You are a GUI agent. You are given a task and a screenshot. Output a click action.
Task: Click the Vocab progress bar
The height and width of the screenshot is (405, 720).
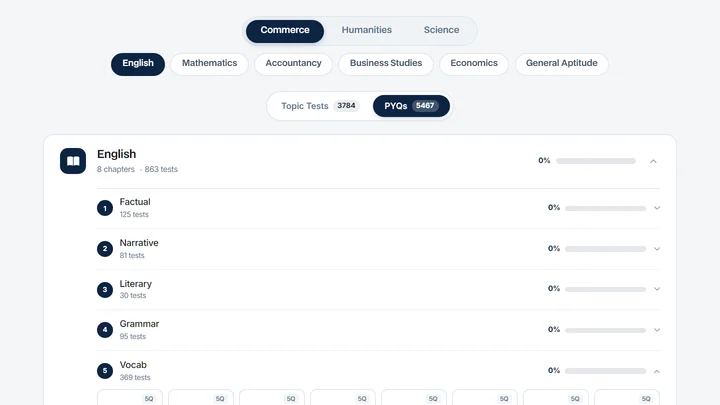(605, 371)
